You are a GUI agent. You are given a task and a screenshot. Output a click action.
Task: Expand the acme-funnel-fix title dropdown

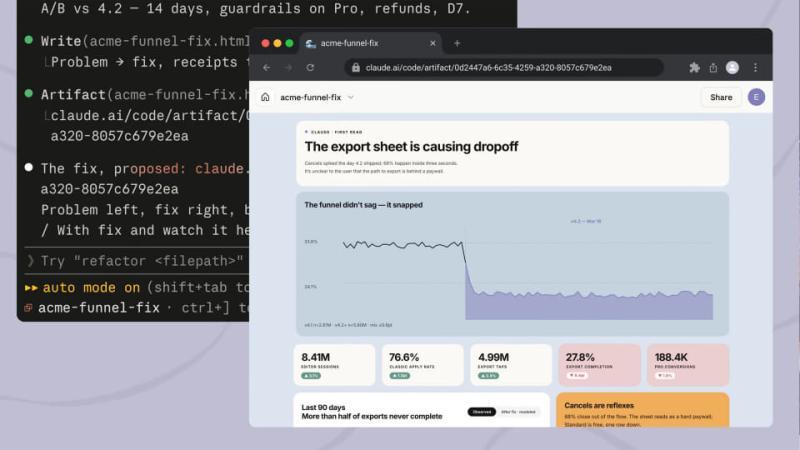pos(351,97)
